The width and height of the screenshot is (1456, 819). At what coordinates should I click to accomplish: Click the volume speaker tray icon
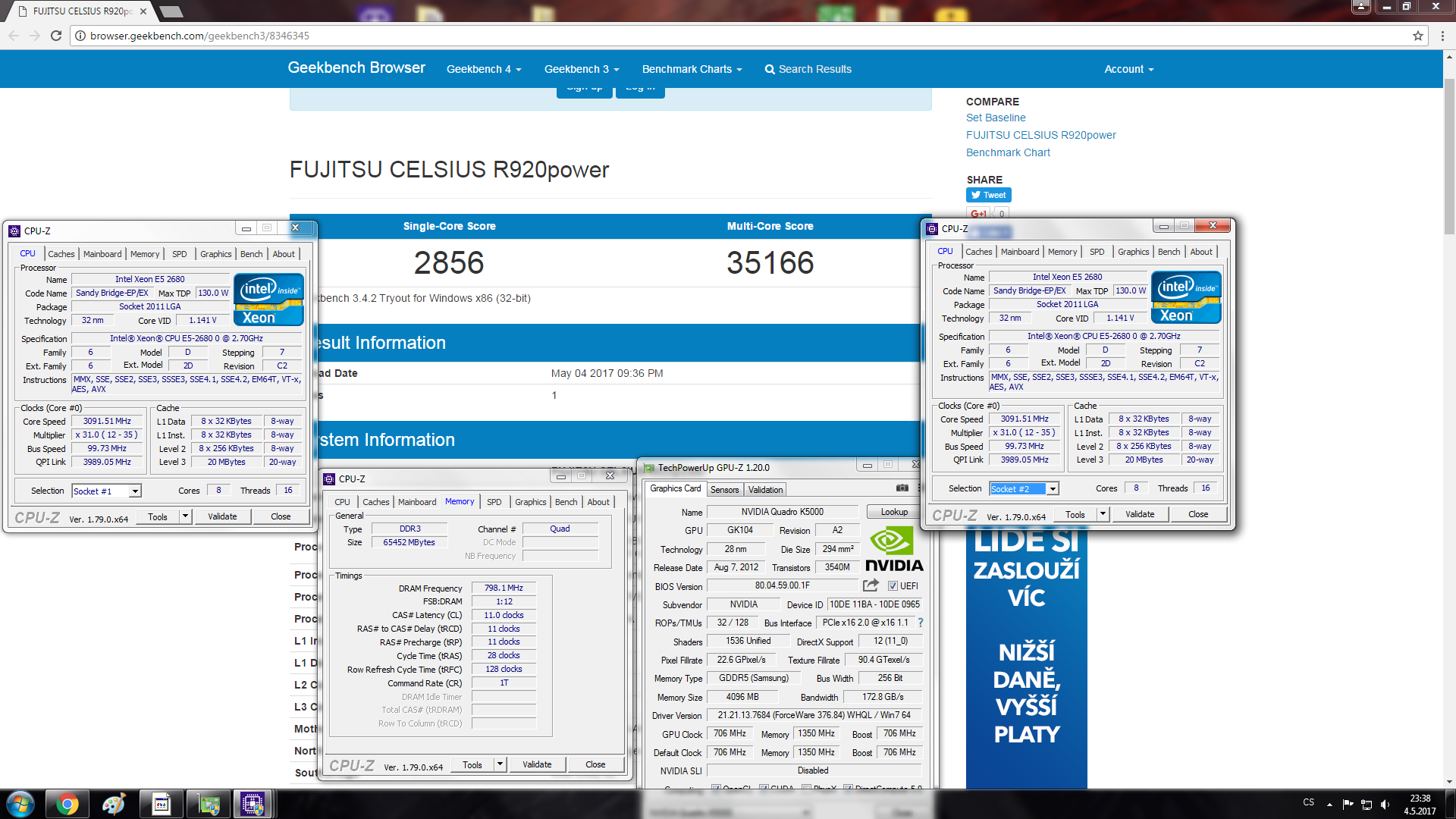point(1385,805)
